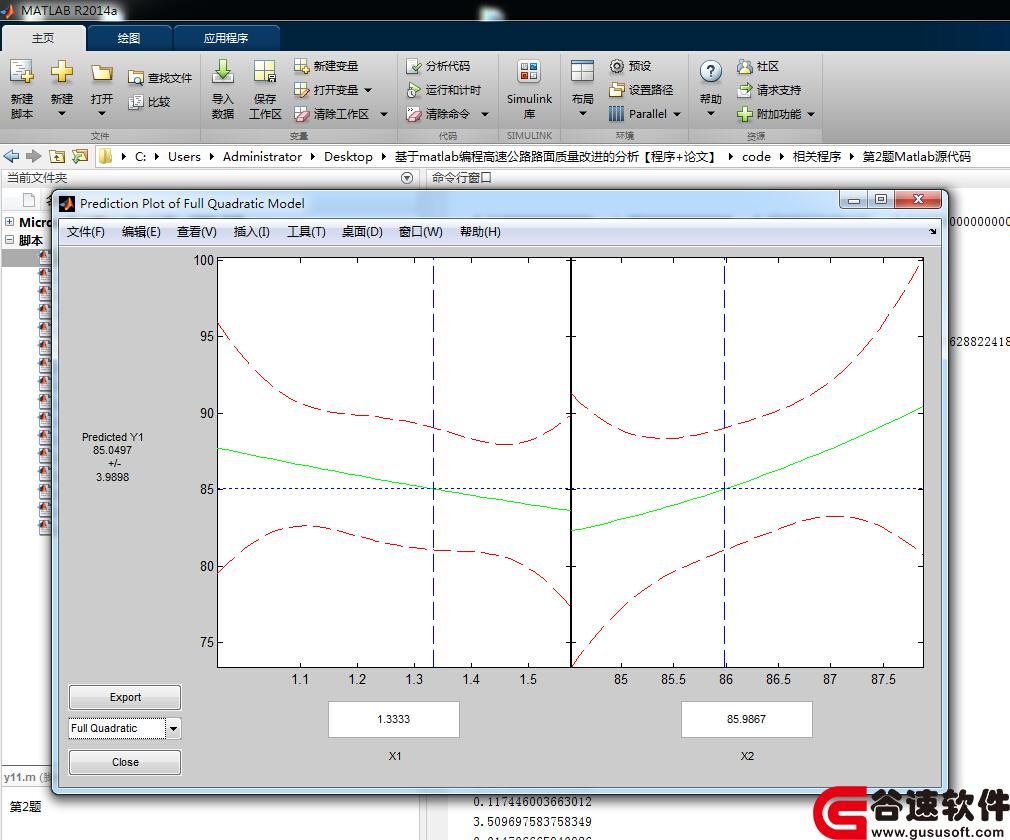This screenshot has width=1010, height=840.
Task: Open the dropdown arrow under New (新建)
Action: [62, 114]
